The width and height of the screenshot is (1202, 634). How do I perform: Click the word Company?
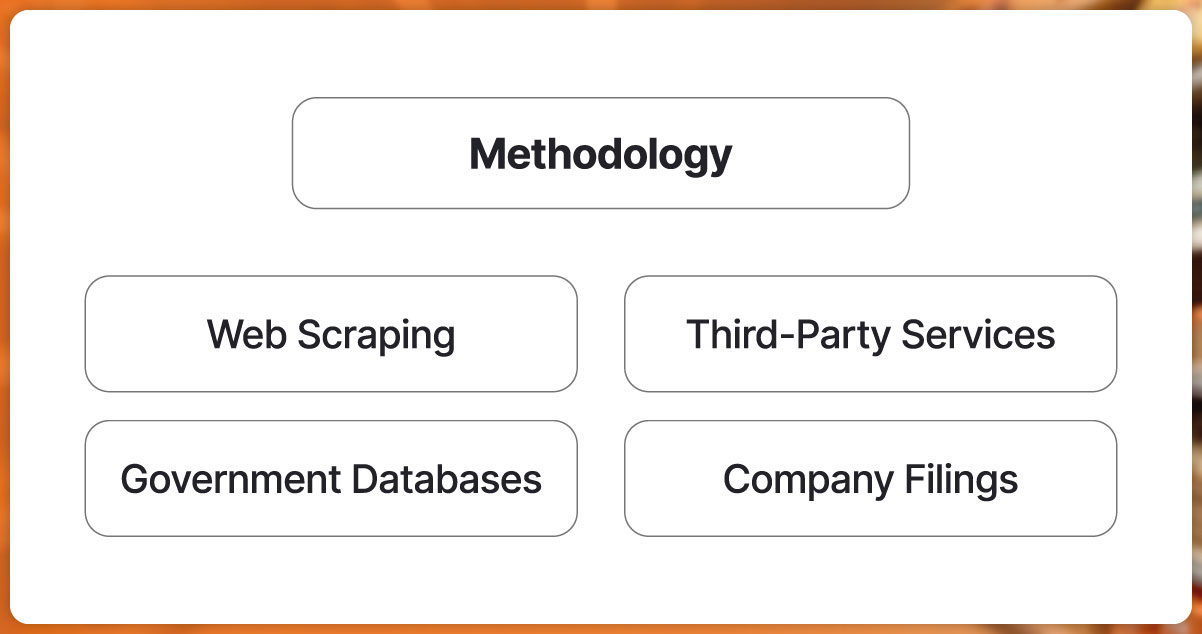click(x=805, y=480)
